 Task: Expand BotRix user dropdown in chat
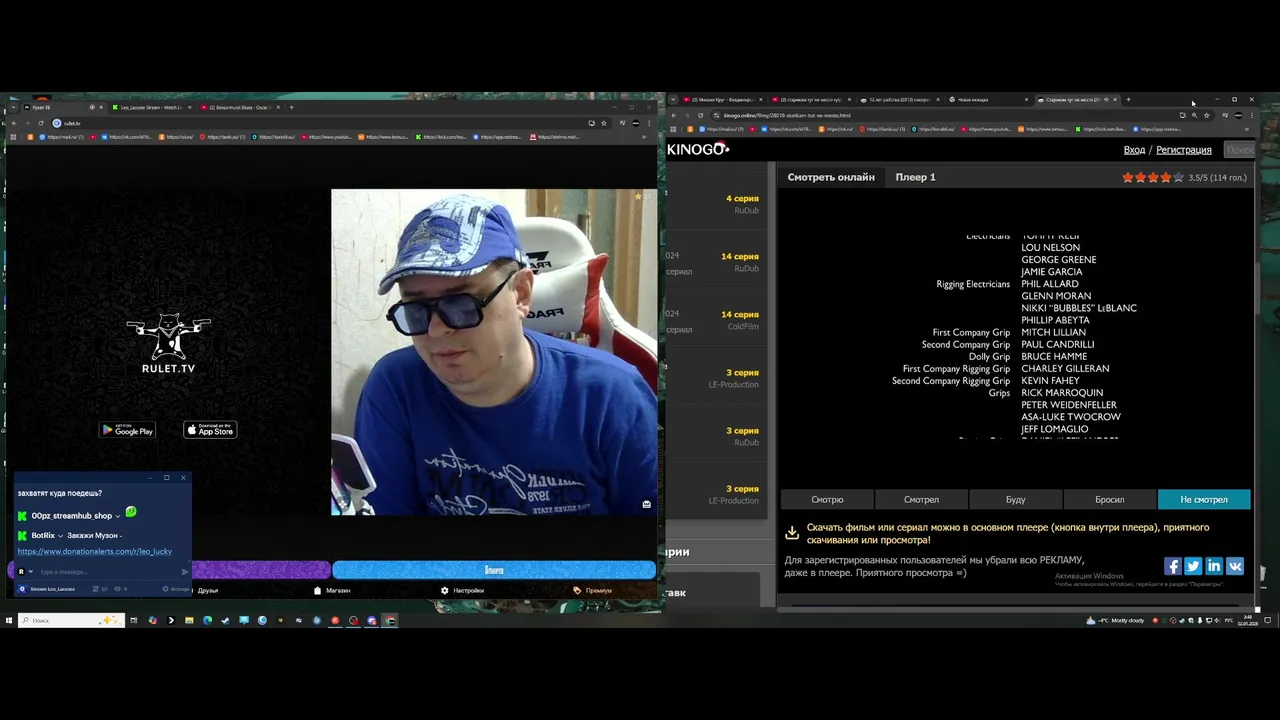(60, 536)
